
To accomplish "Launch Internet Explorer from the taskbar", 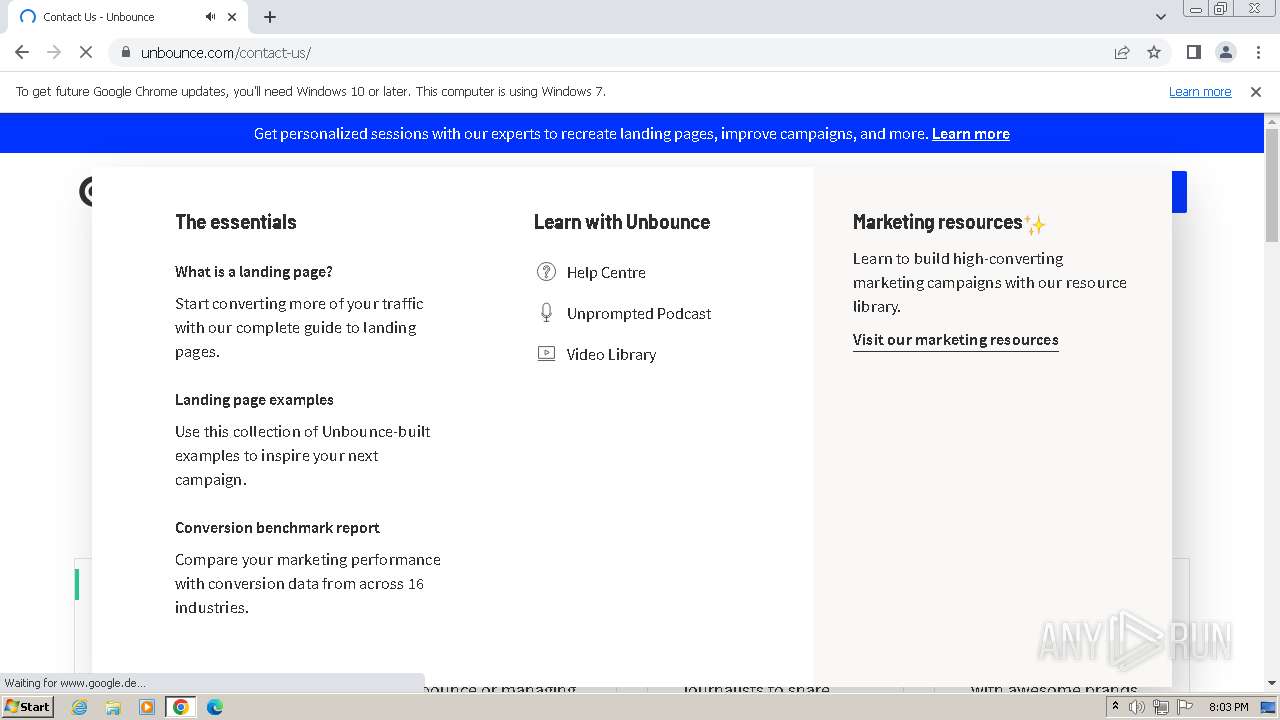I will [x=80, y=707].
